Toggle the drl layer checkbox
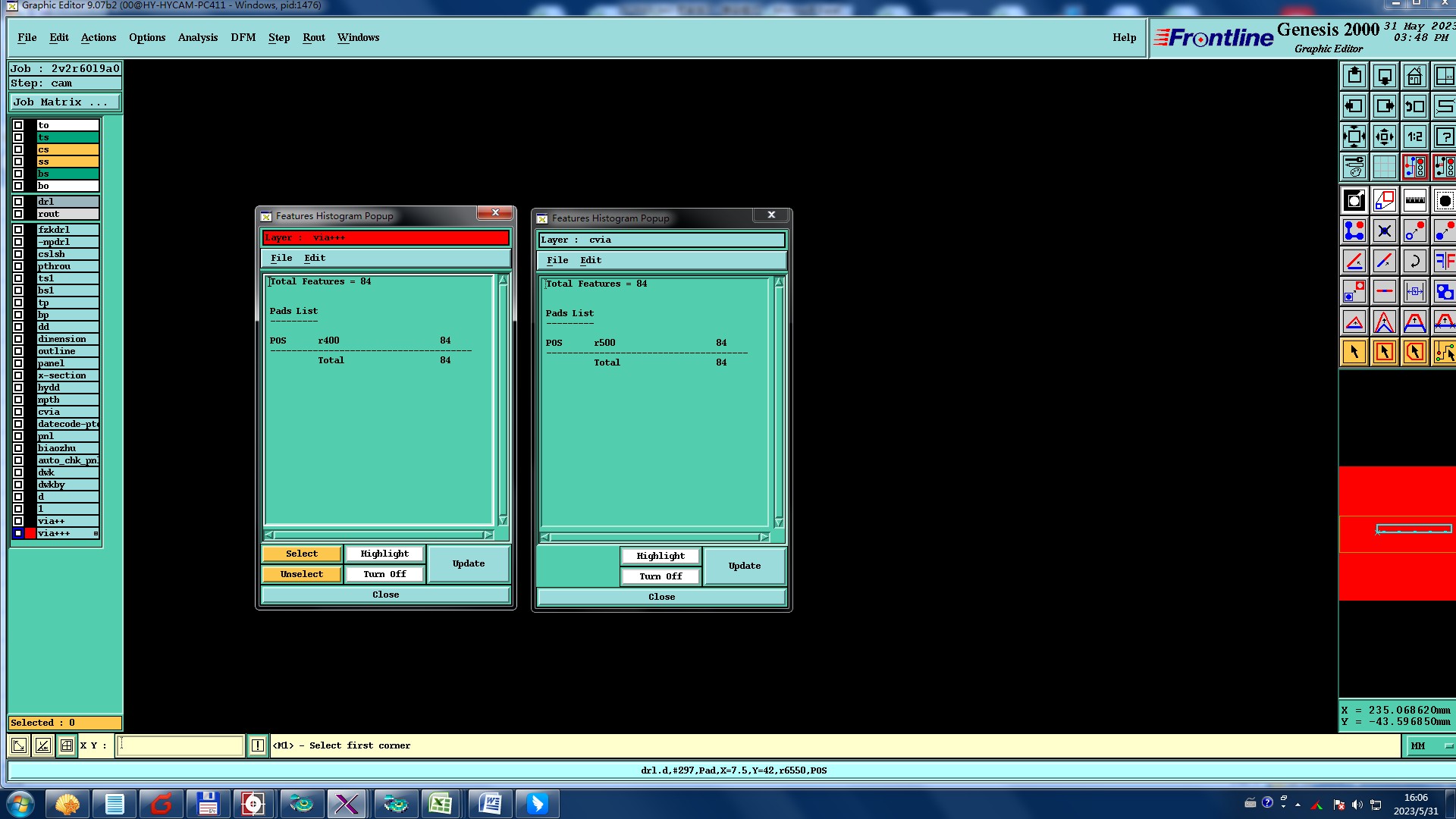Screen dimensions: 1456x819 18,202
